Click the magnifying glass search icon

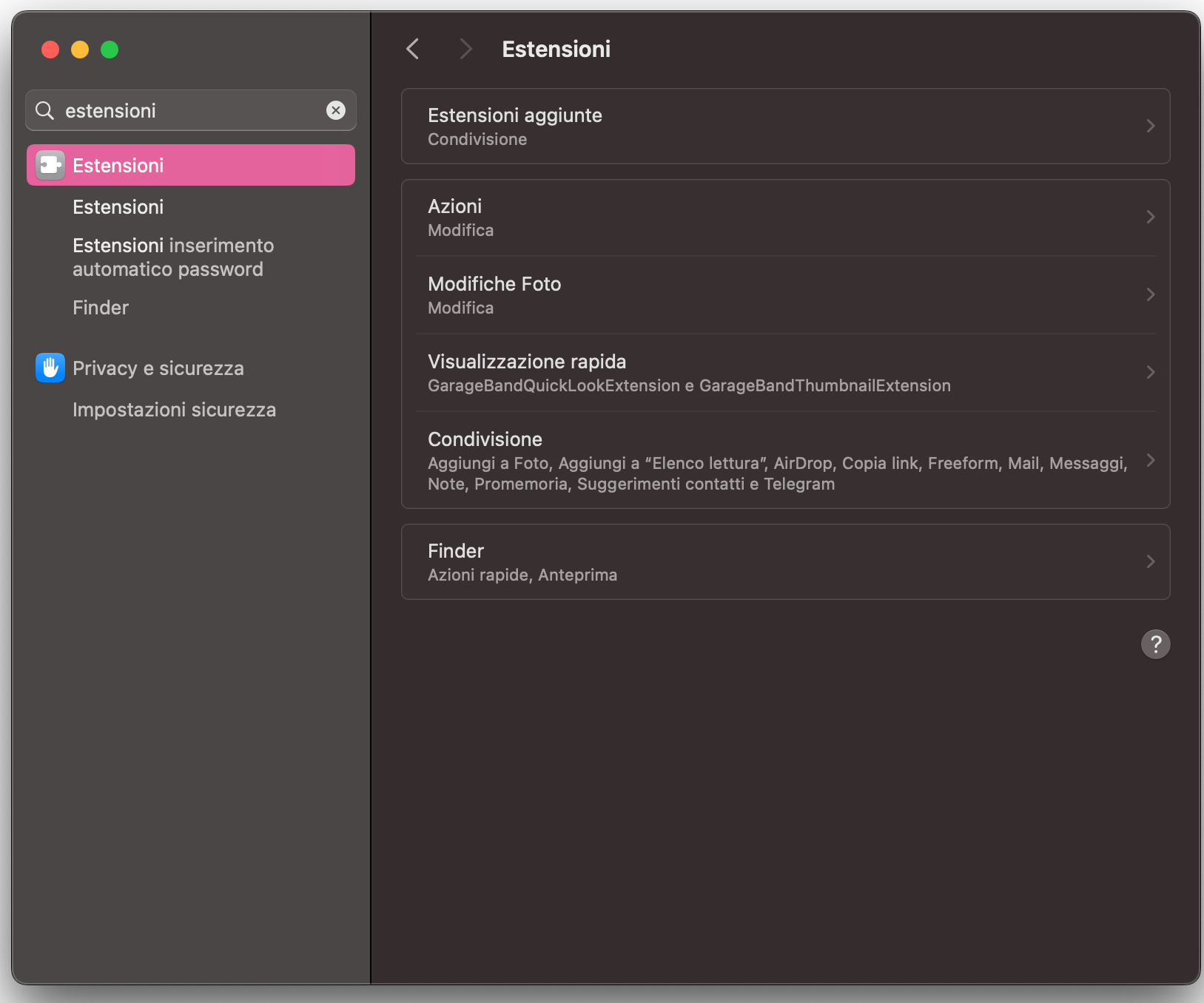45,110
